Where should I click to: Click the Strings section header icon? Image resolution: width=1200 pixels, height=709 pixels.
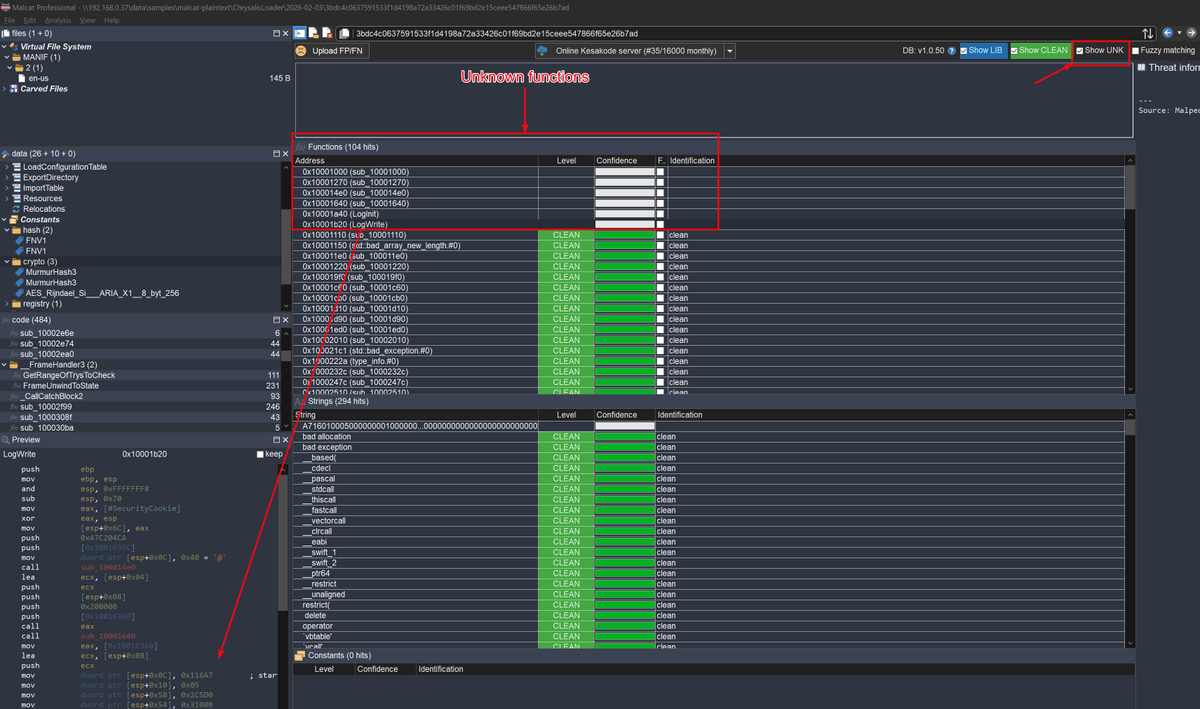click(300, 401)
